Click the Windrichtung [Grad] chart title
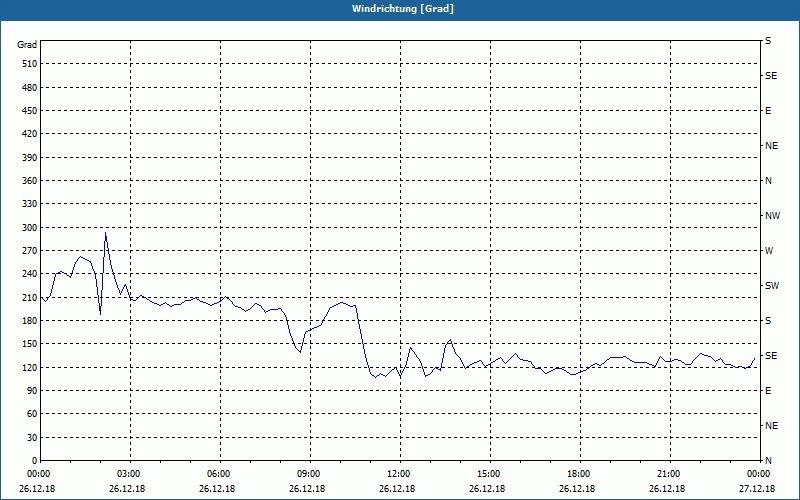Screen dimensions: 800x500 pyautogui.click(x=403, y=9)
